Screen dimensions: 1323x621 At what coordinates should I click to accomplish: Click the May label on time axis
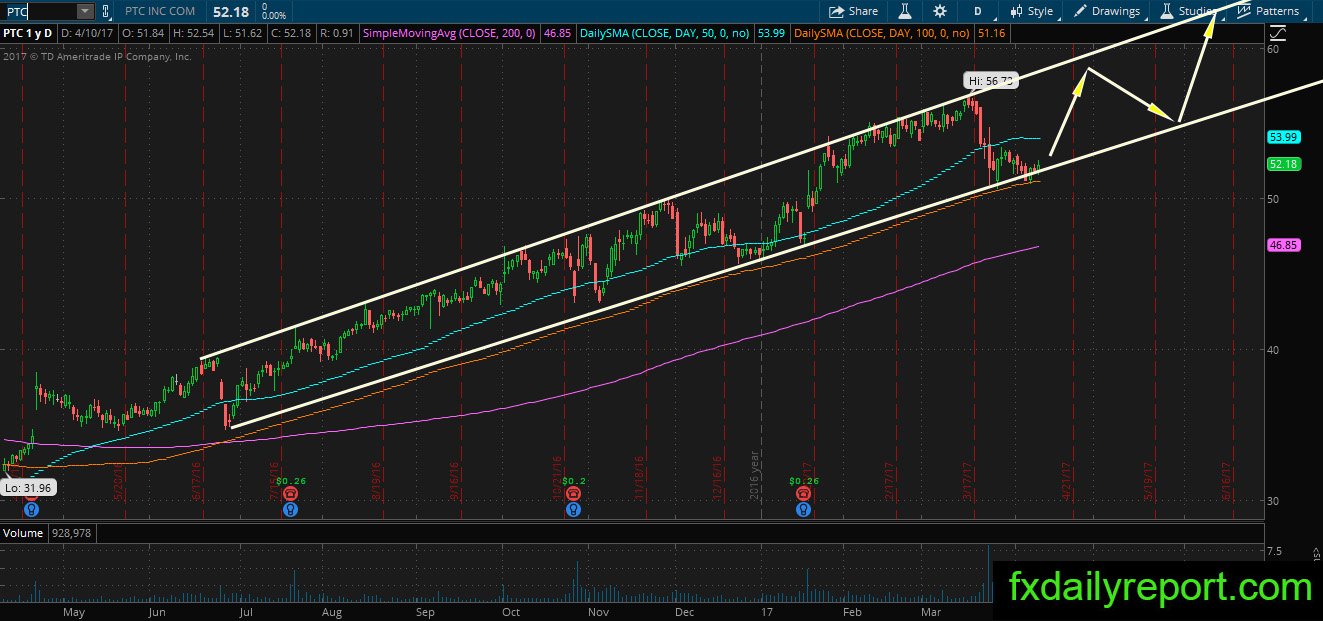pyautogui.click(x=74, y=611)
